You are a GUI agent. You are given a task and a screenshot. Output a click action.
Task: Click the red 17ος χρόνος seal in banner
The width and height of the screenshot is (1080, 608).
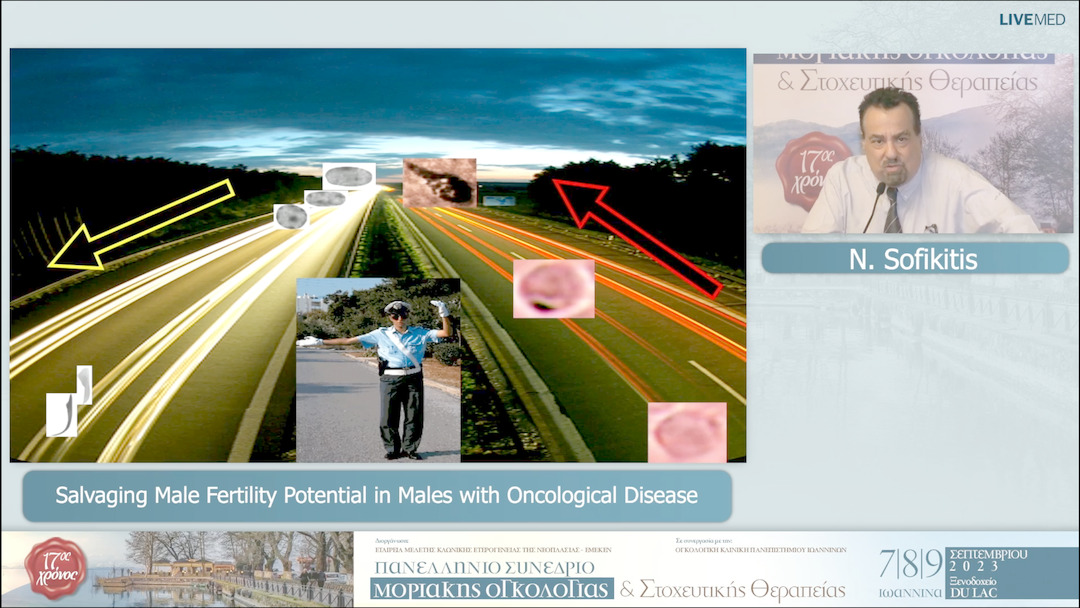click(55, 568)
